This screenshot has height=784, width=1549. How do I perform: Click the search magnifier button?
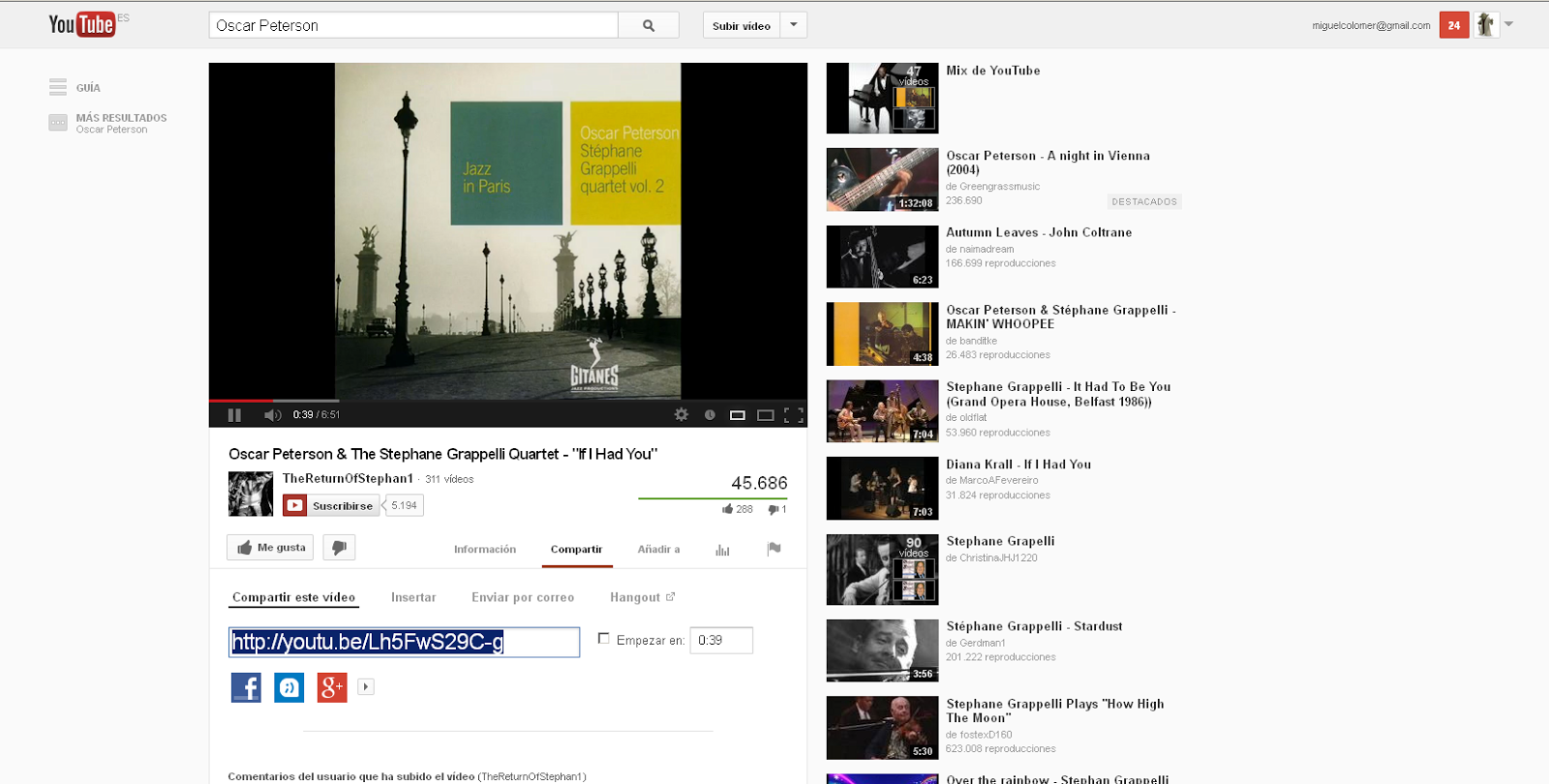coord(649,25)
